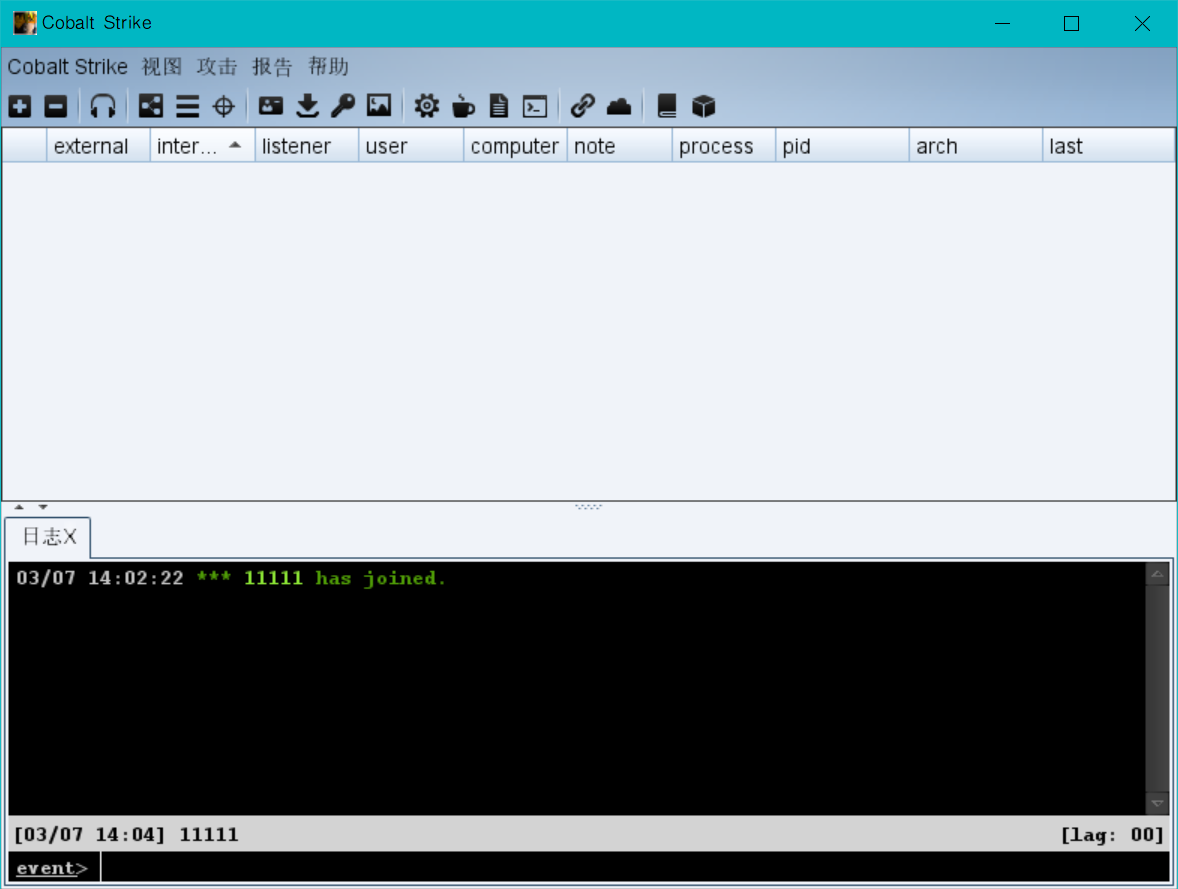Open the 帮助 menu
This screenshot has height=889, width=1178.
click(x=328, y=67)
